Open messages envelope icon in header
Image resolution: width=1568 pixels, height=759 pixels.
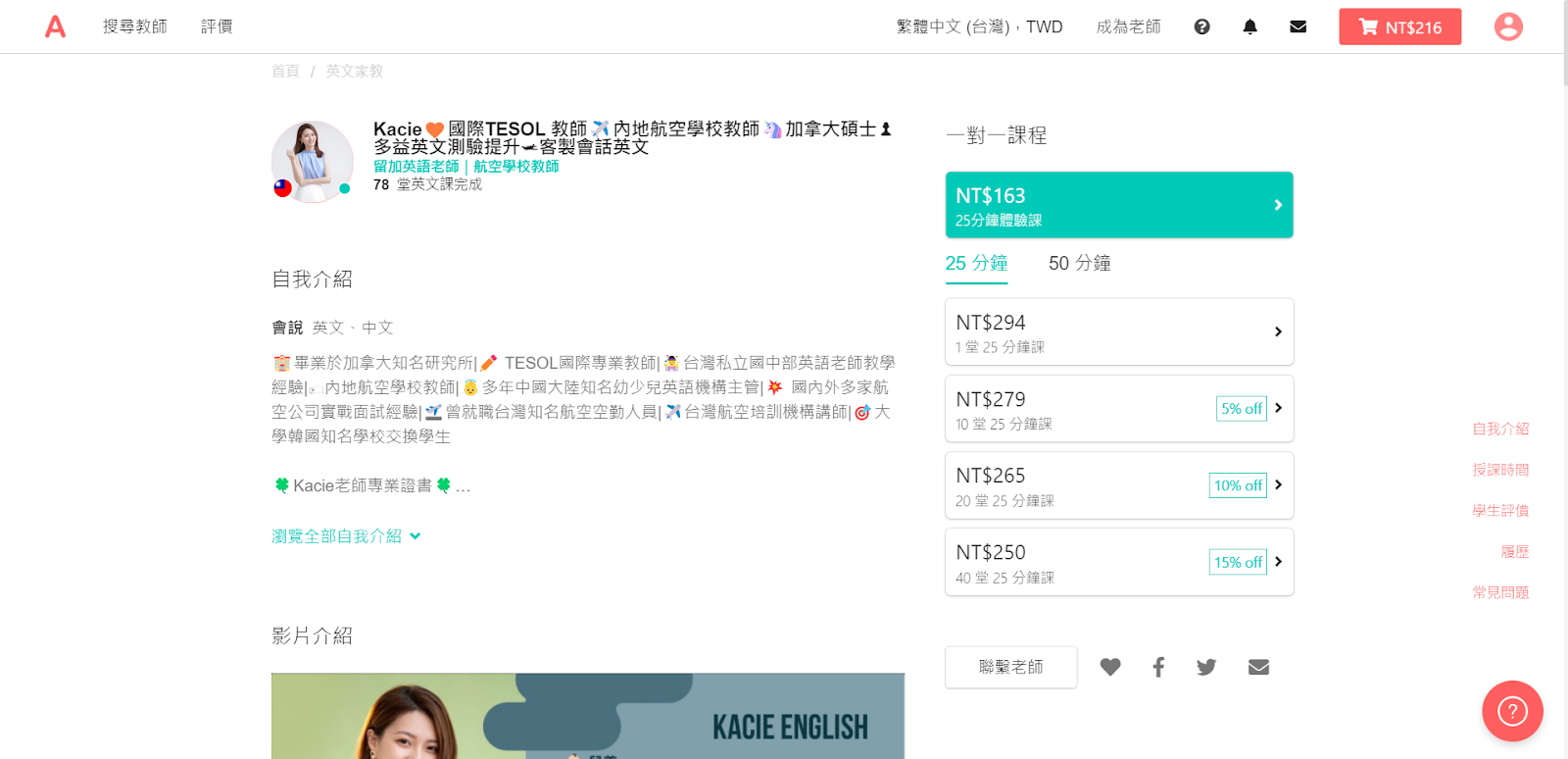tap(1298, 26)
